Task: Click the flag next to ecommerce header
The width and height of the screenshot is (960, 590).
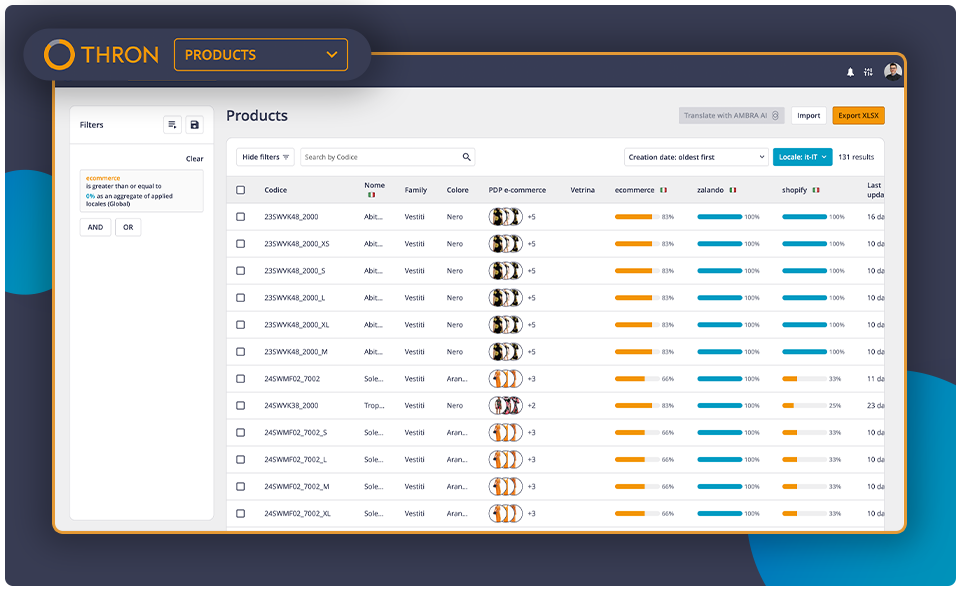Action: 664,190
